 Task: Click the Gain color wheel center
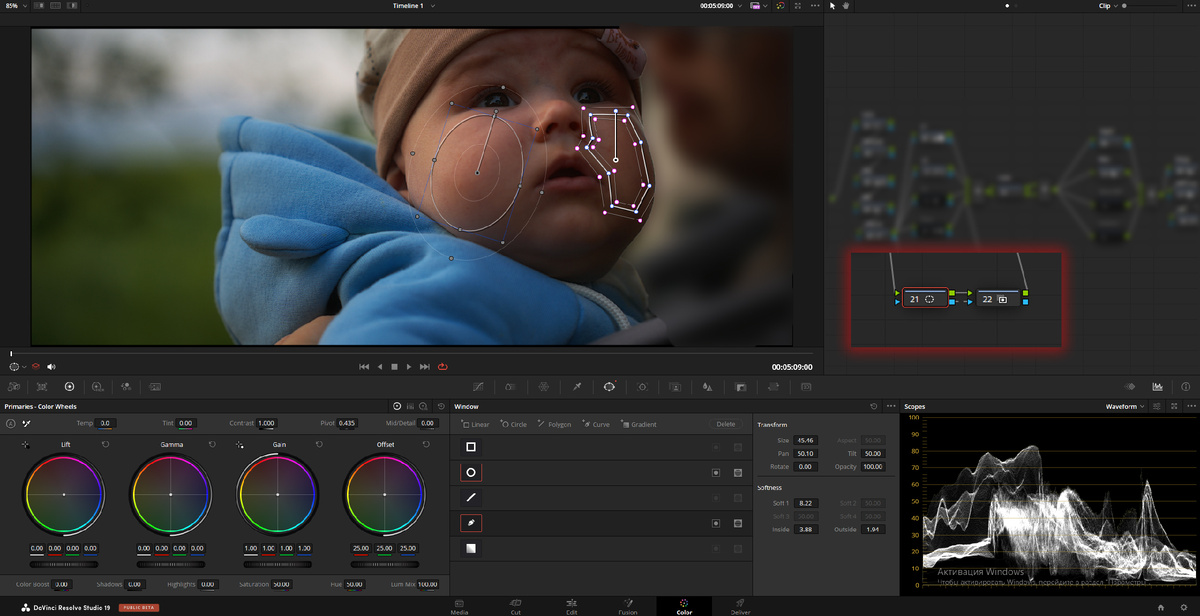click(x=277, y=494)
